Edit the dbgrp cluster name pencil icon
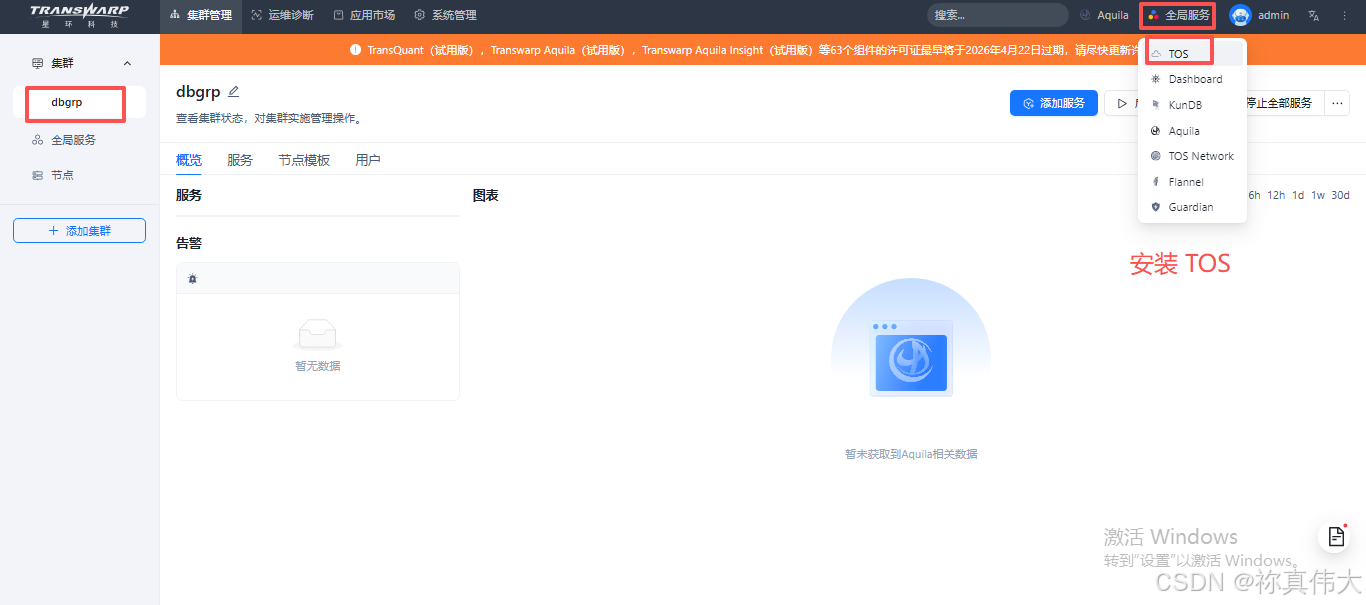 [x=234, y=92]
